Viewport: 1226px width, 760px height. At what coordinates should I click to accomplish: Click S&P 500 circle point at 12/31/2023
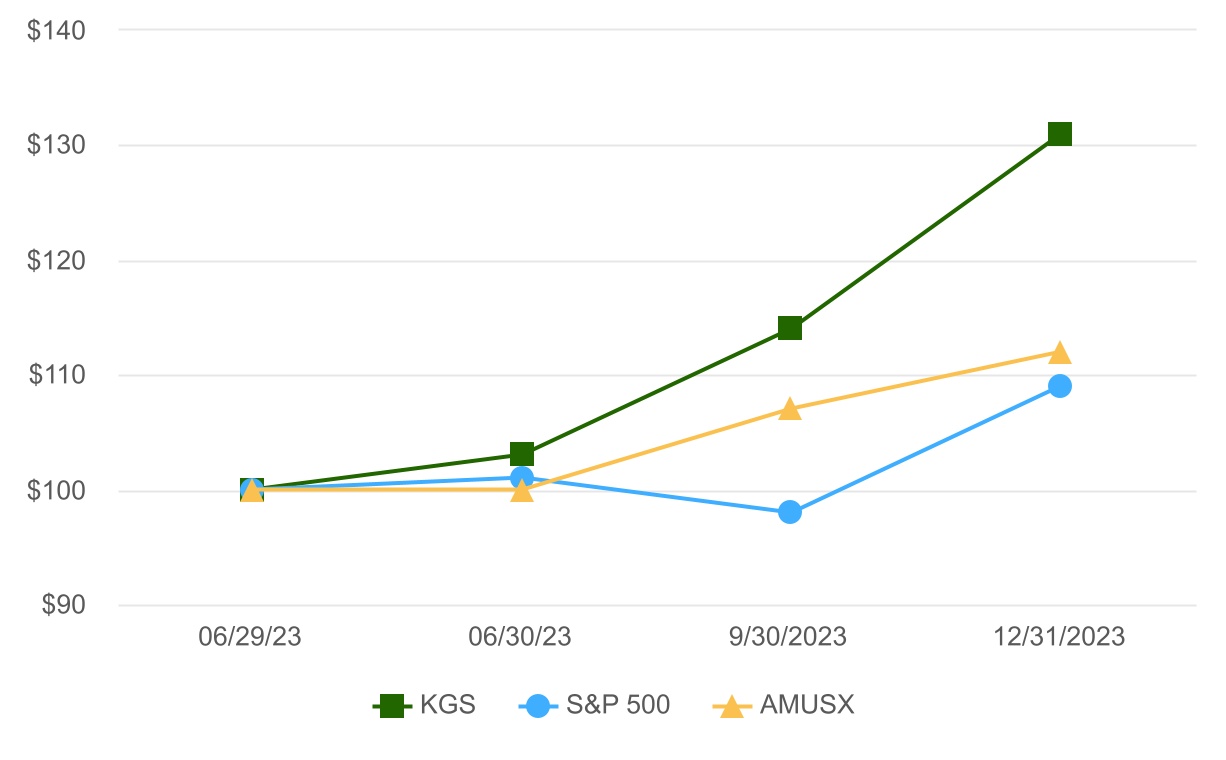pos(1060,386)
